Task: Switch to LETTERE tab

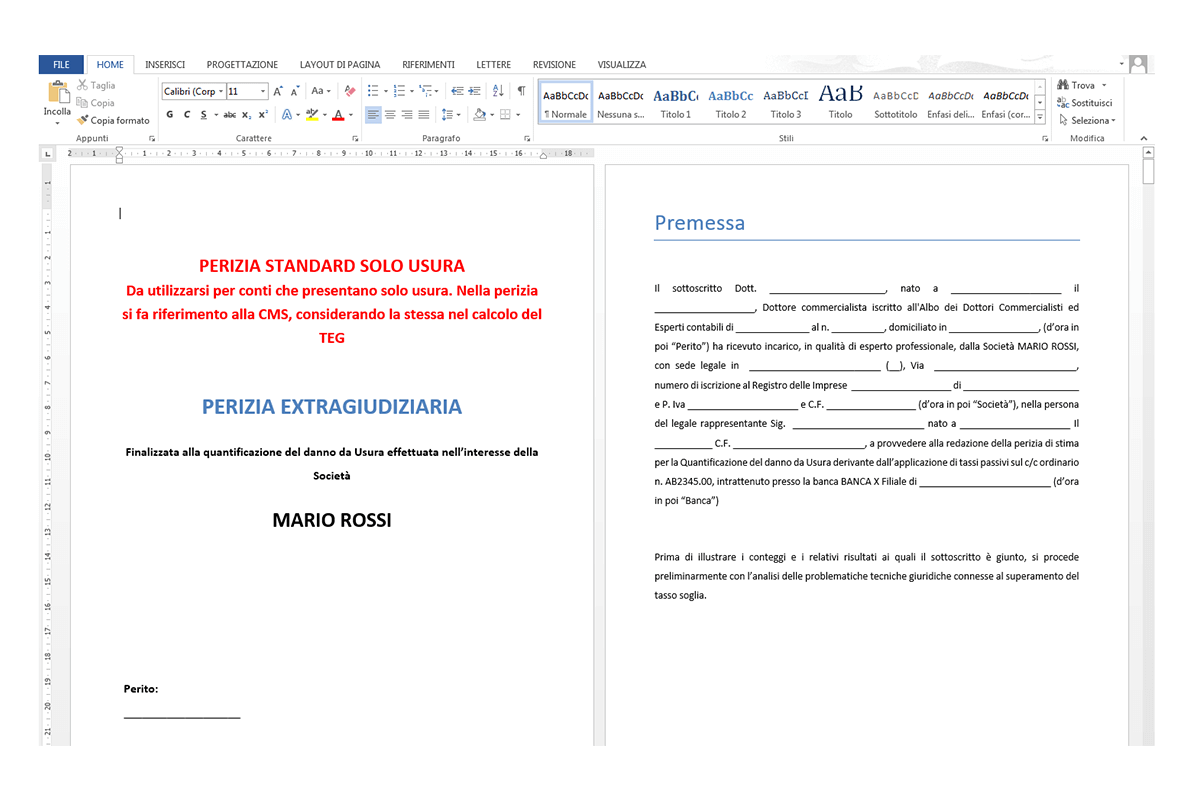Action: tap(493, 65)
